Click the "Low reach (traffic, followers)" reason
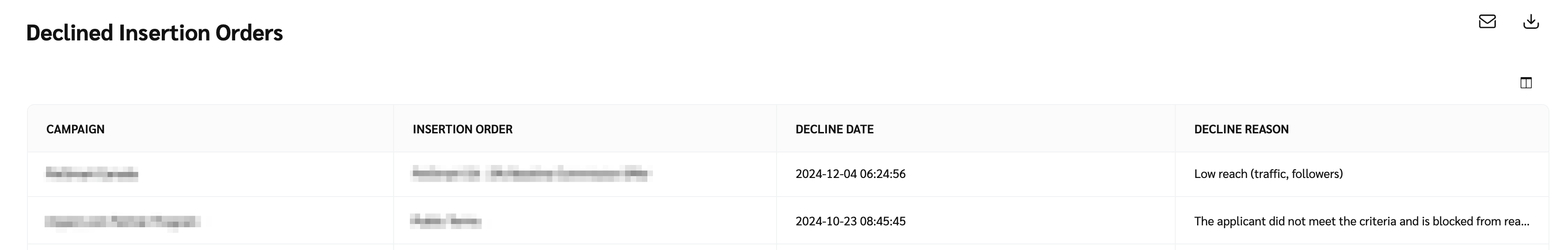1568x250 pixels. click(x=1269, y=174)
